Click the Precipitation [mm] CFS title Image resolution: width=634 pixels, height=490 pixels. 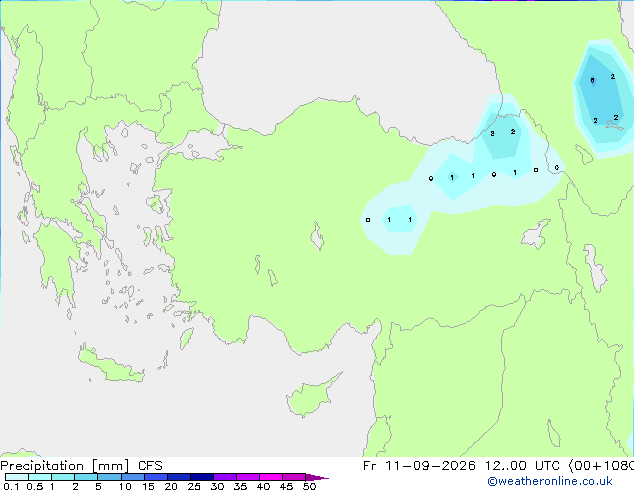[x=81, y=466]
